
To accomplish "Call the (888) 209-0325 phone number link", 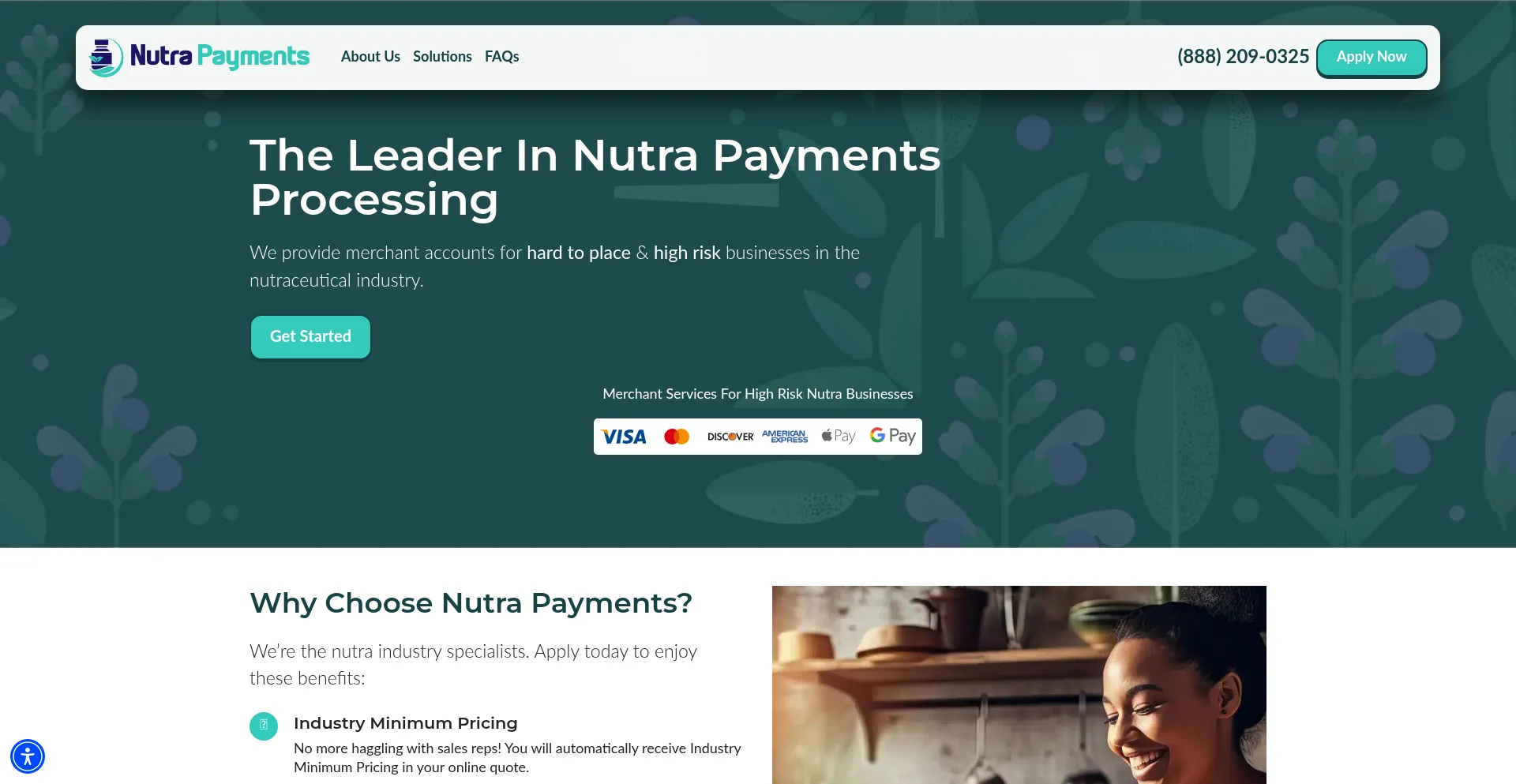I will [x=1243, y=57].
